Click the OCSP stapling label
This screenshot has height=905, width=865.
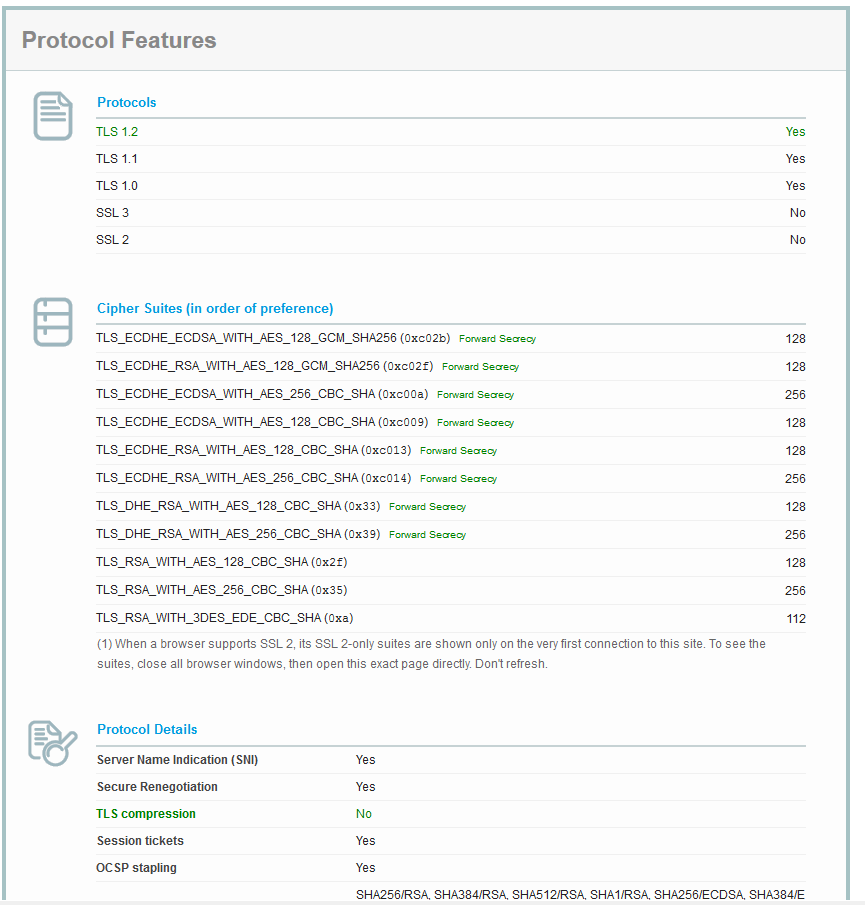136,868
